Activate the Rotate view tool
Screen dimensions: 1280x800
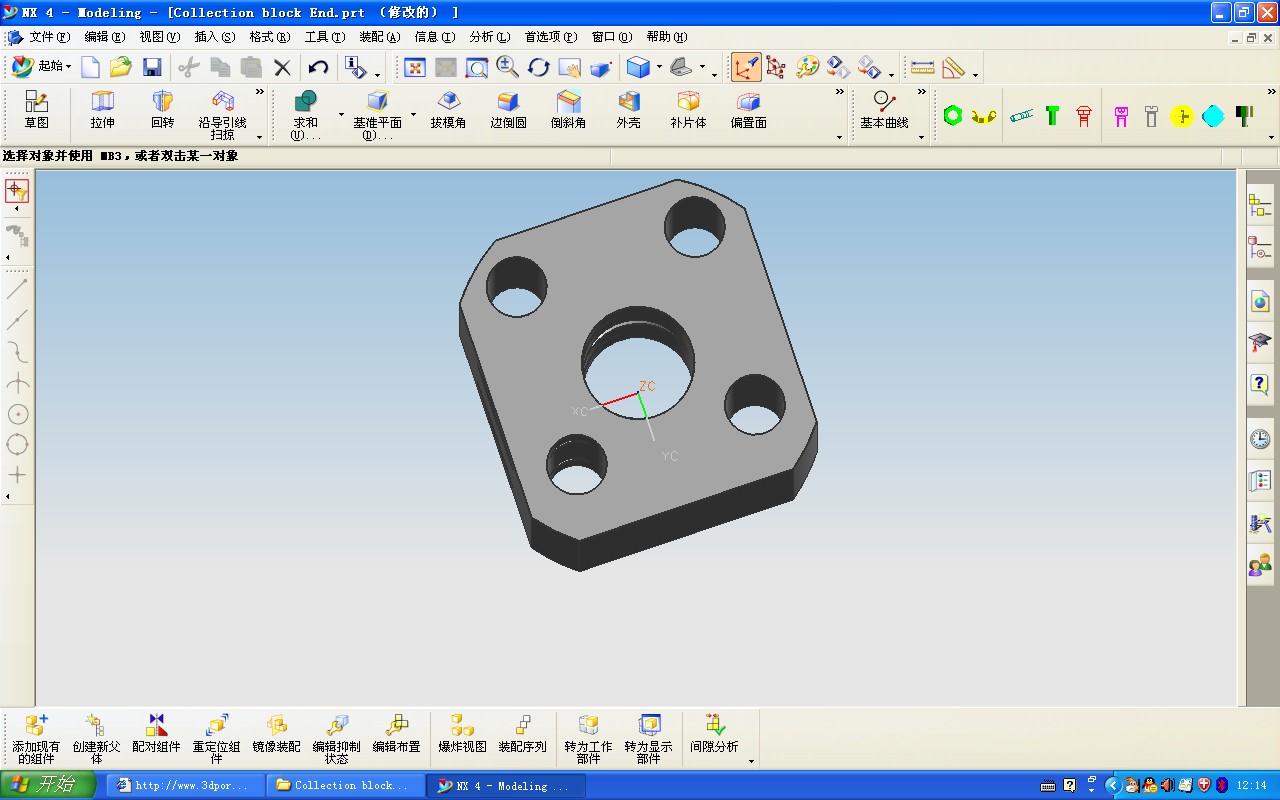539,67
